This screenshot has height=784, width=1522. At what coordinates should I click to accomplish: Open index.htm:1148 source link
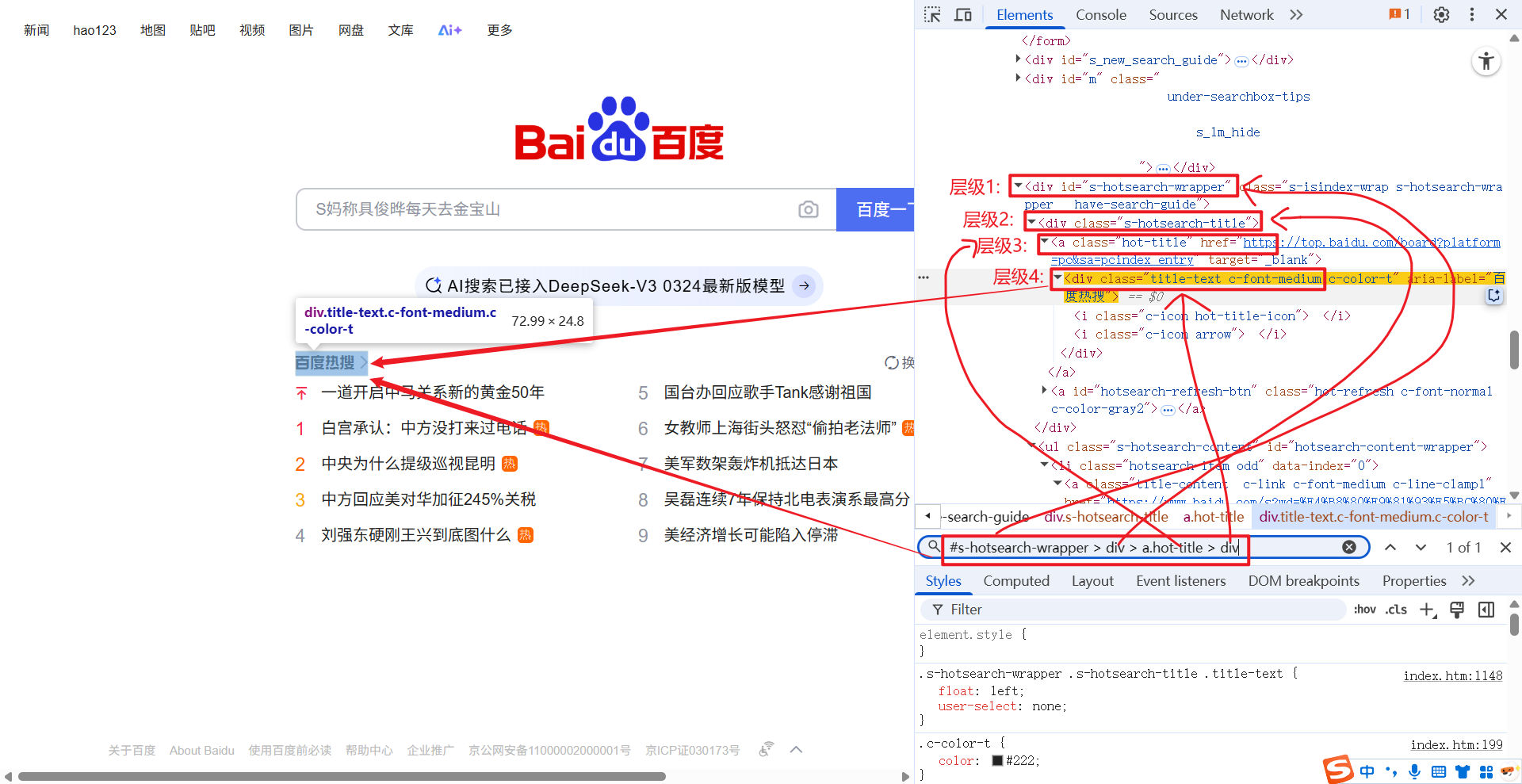coord(1453,675)
